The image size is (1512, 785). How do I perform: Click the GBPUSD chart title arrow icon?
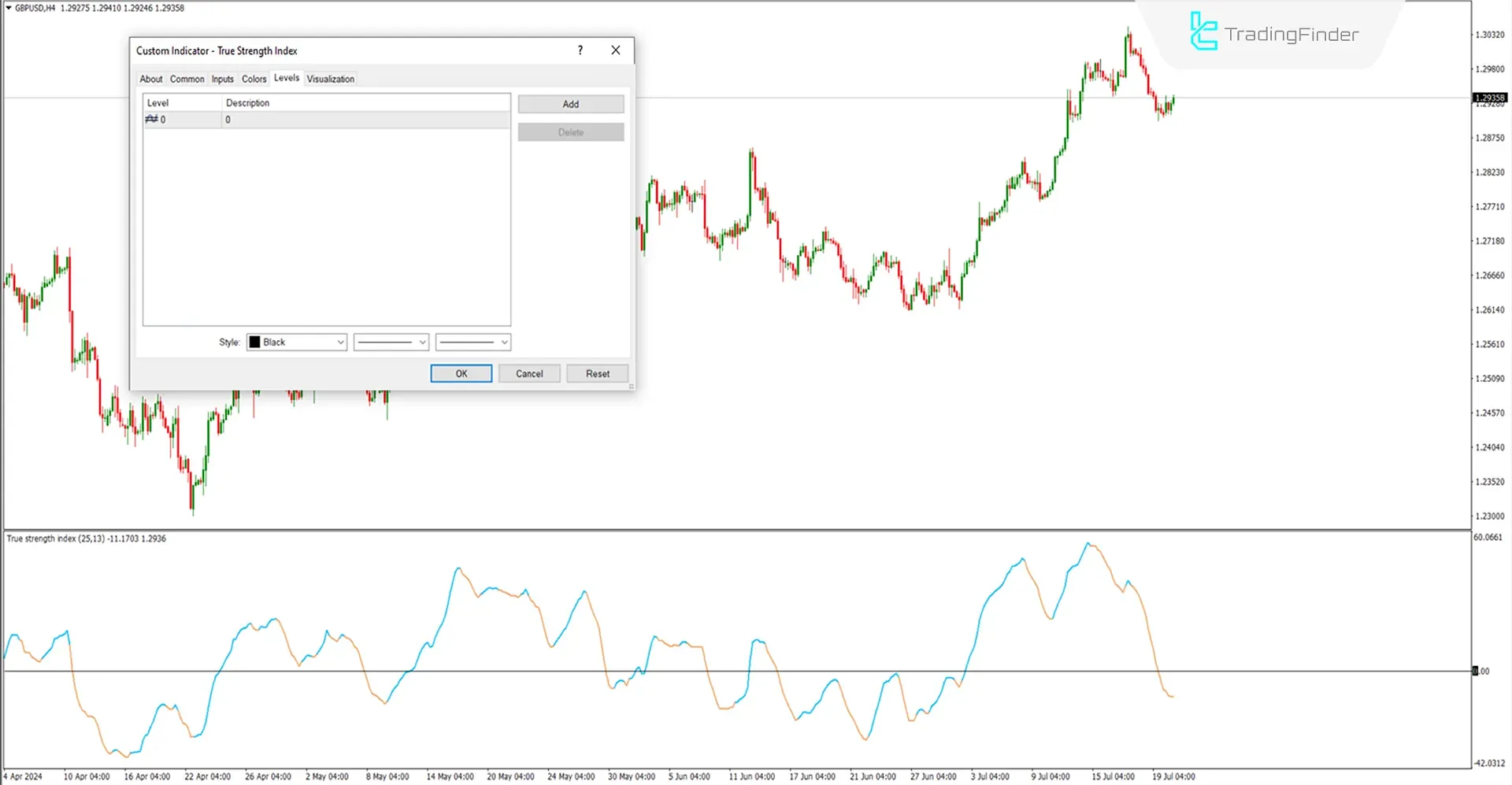9,8
